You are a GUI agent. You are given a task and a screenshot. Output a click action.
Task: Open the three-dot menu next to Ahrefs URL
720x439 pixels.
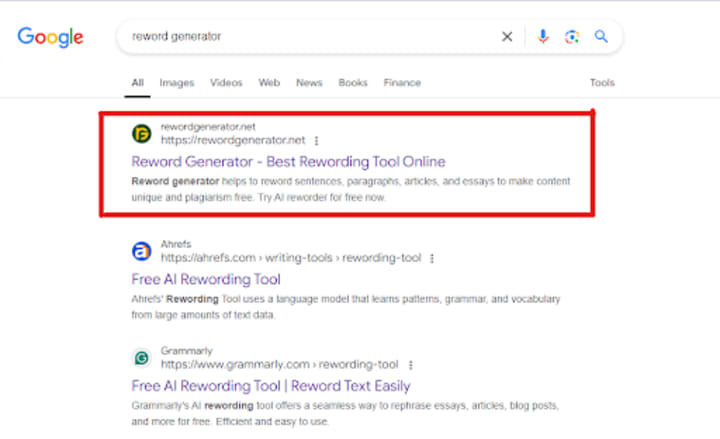point(432,258)
